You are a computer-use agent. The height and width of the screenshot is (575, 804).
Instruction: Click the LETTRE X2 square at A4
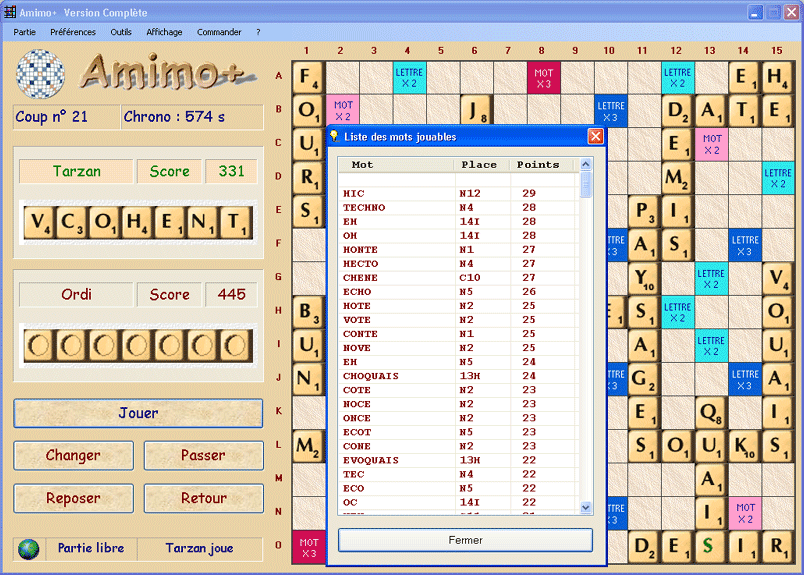[409, 77]
